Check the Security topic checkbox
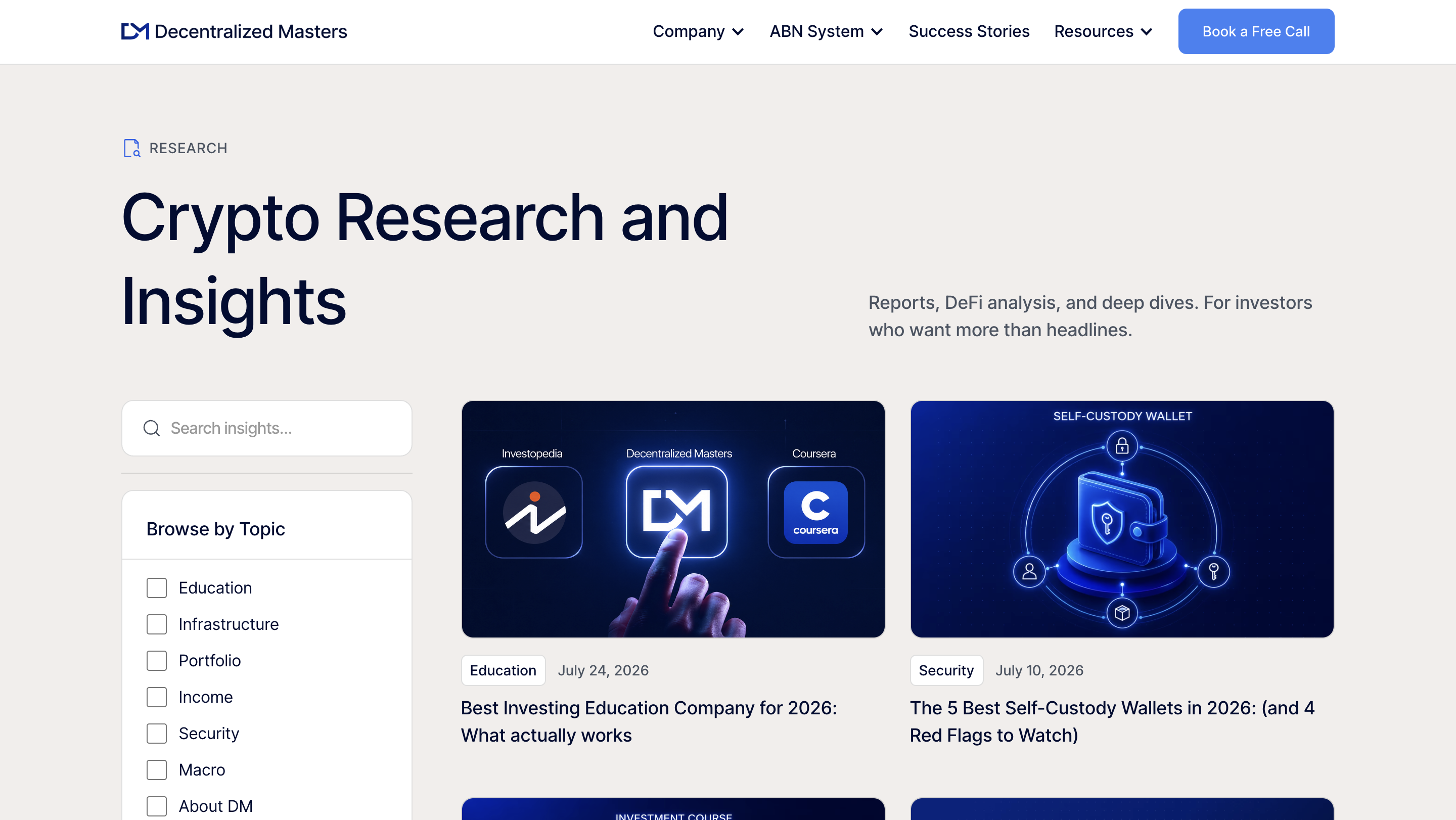 click(157, 734)
